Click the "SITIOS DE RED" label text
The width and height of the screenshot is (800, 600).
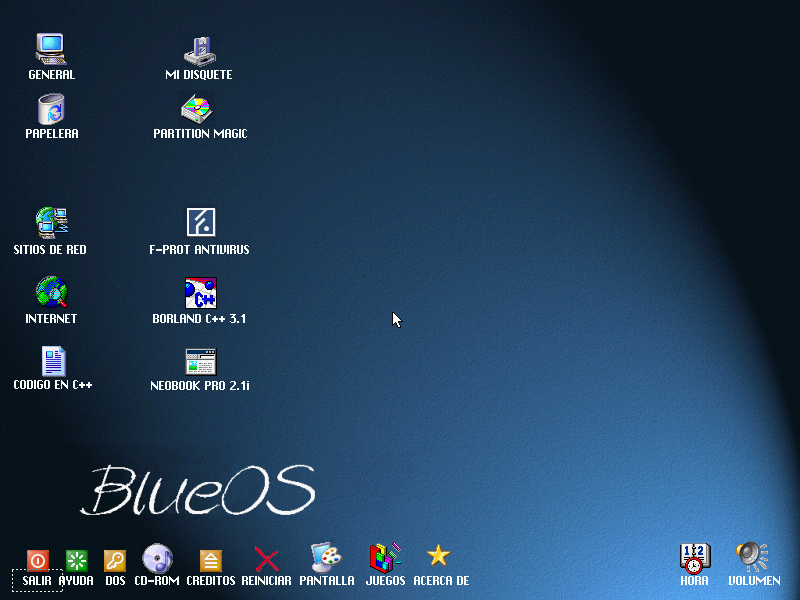click(x=50, y=249)
